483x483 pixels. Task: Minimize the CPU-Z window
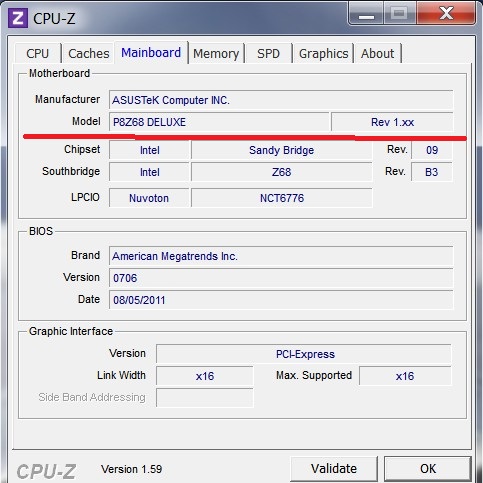pos(366,14)
